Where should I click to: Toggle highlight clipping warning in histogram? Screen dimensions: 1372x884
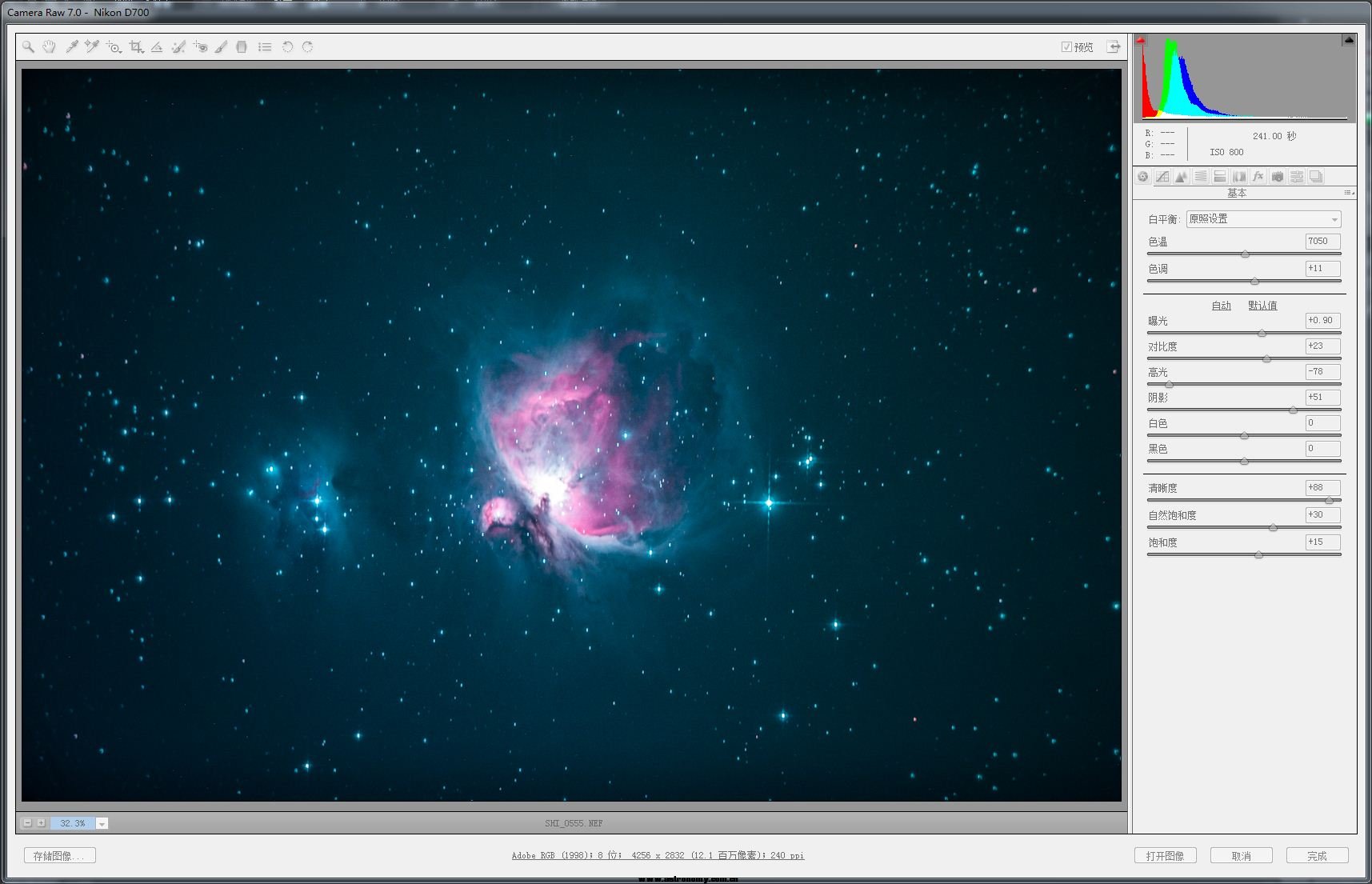[x=1349, y=40]
